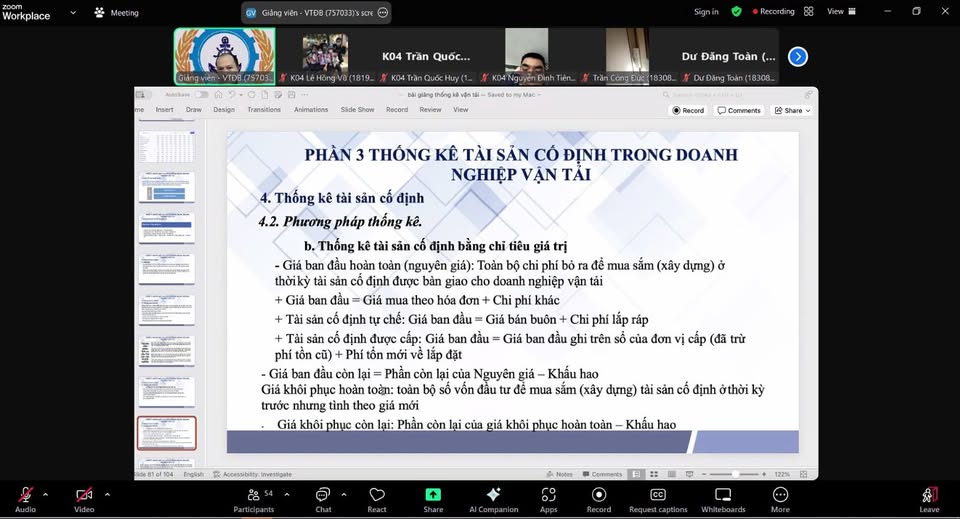This screenshot has height=519, width=960.
Task: Start camera with the Video icon
Action: click(x=84, y=495)
